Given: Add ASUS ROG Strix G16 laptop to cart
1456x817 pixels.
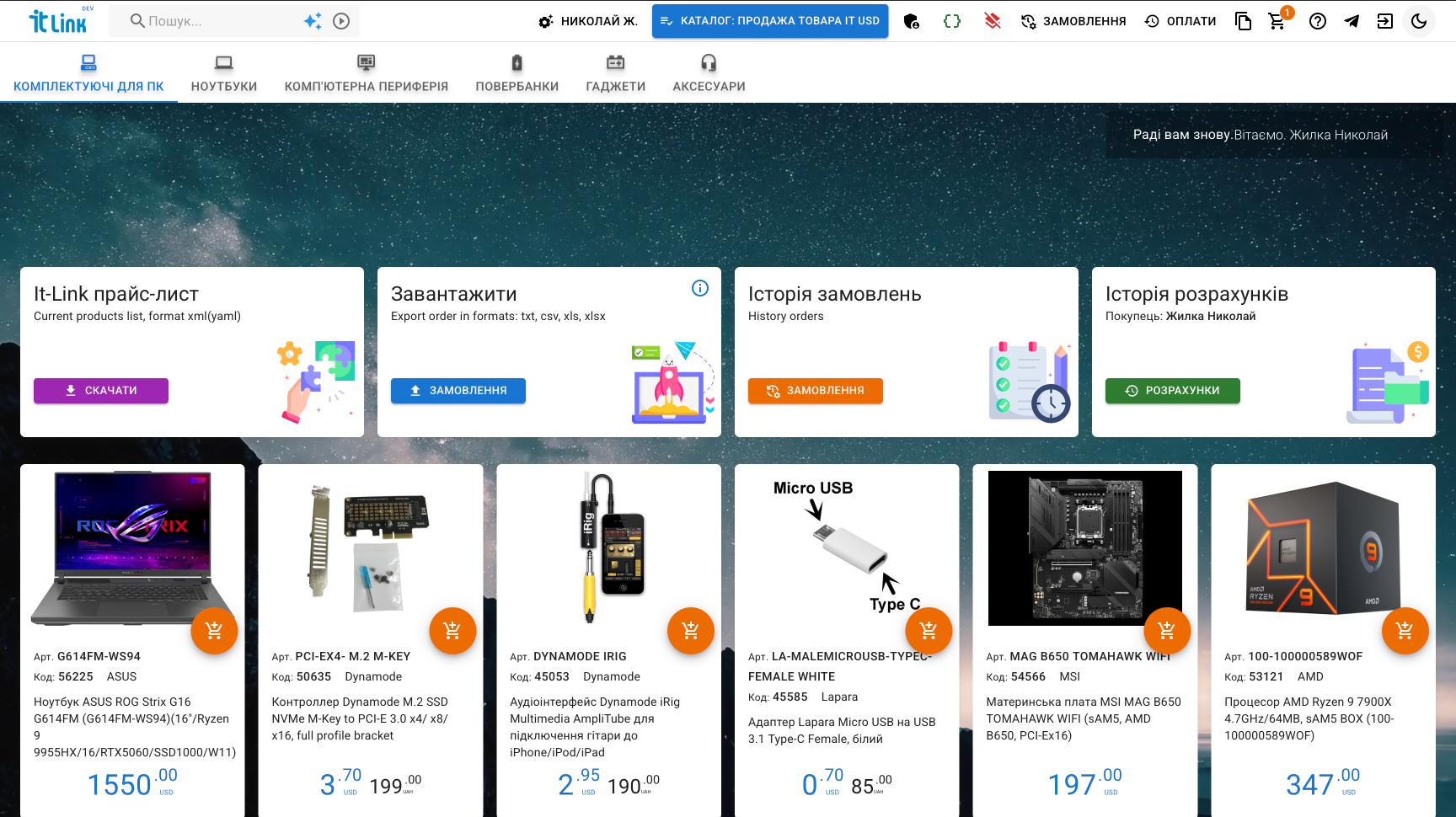Looking at the screenshot, I should tap(214, 630).
